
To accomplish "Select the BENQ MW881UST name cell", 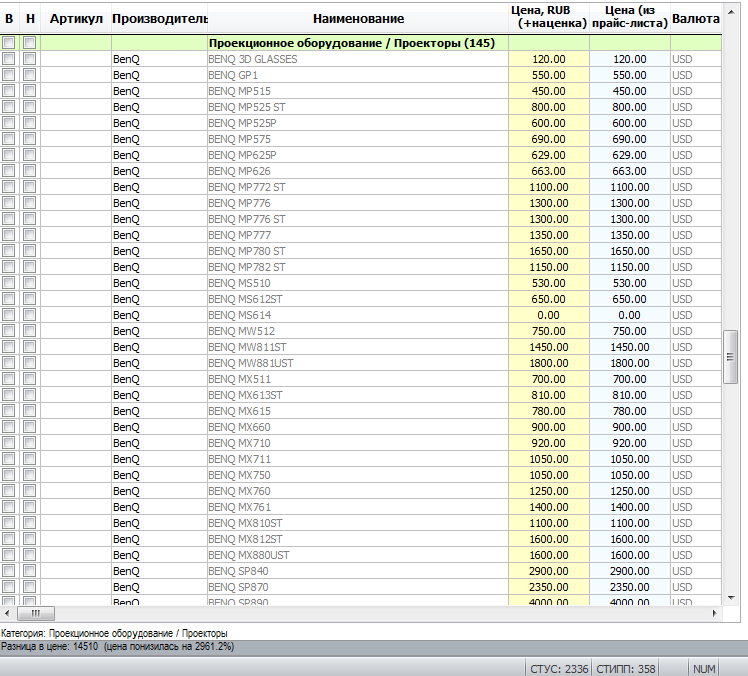I will 358,363.
